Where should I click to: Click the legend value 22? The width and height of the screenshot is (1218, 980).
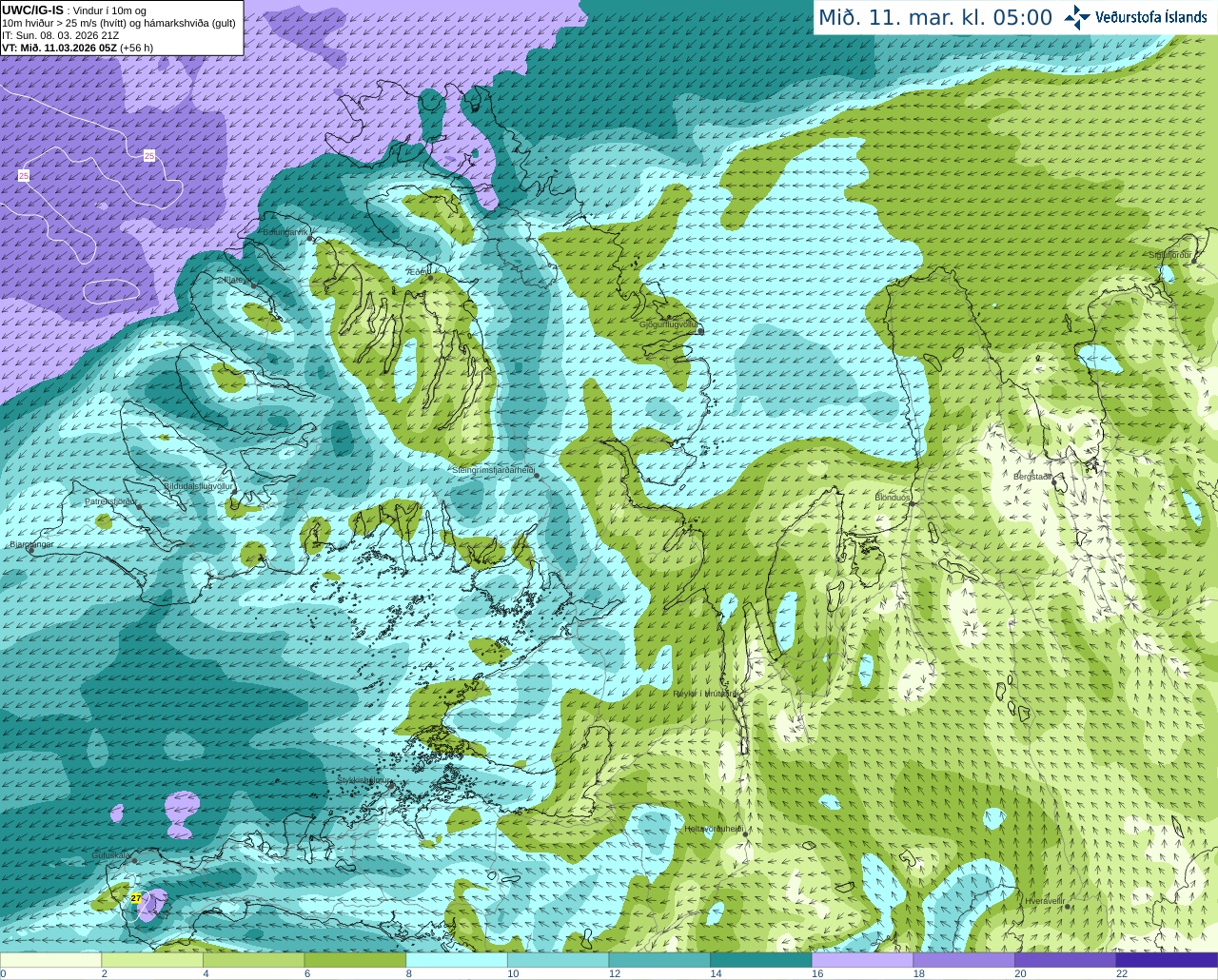pos(1122,973)
